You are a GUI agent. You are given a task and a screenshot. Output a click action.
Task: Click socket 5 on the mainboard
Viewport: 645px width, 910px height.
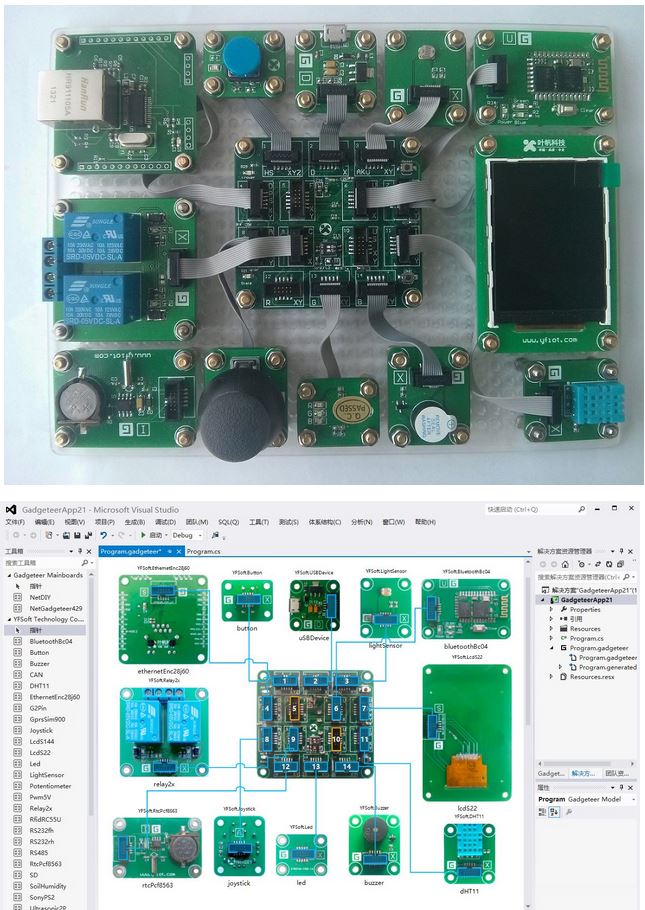click(x=294, y=708)
